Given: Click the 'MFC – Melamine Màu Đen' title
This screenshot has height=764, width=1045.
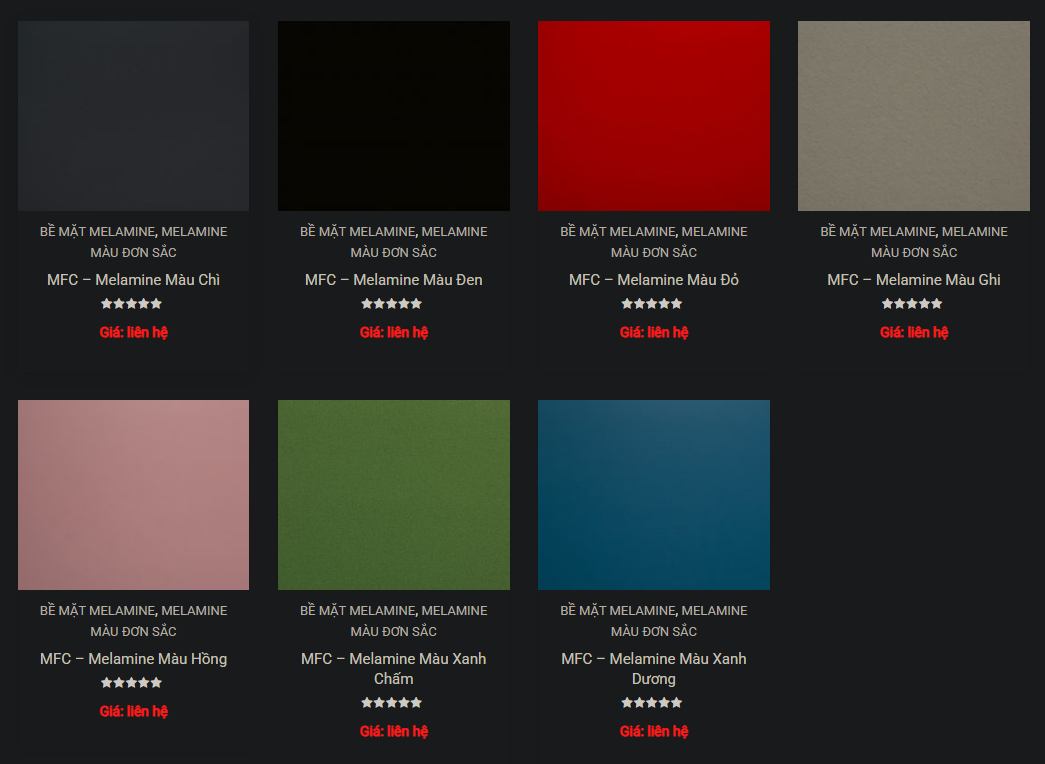Looking at the screenshot, I should pos(393,280).
